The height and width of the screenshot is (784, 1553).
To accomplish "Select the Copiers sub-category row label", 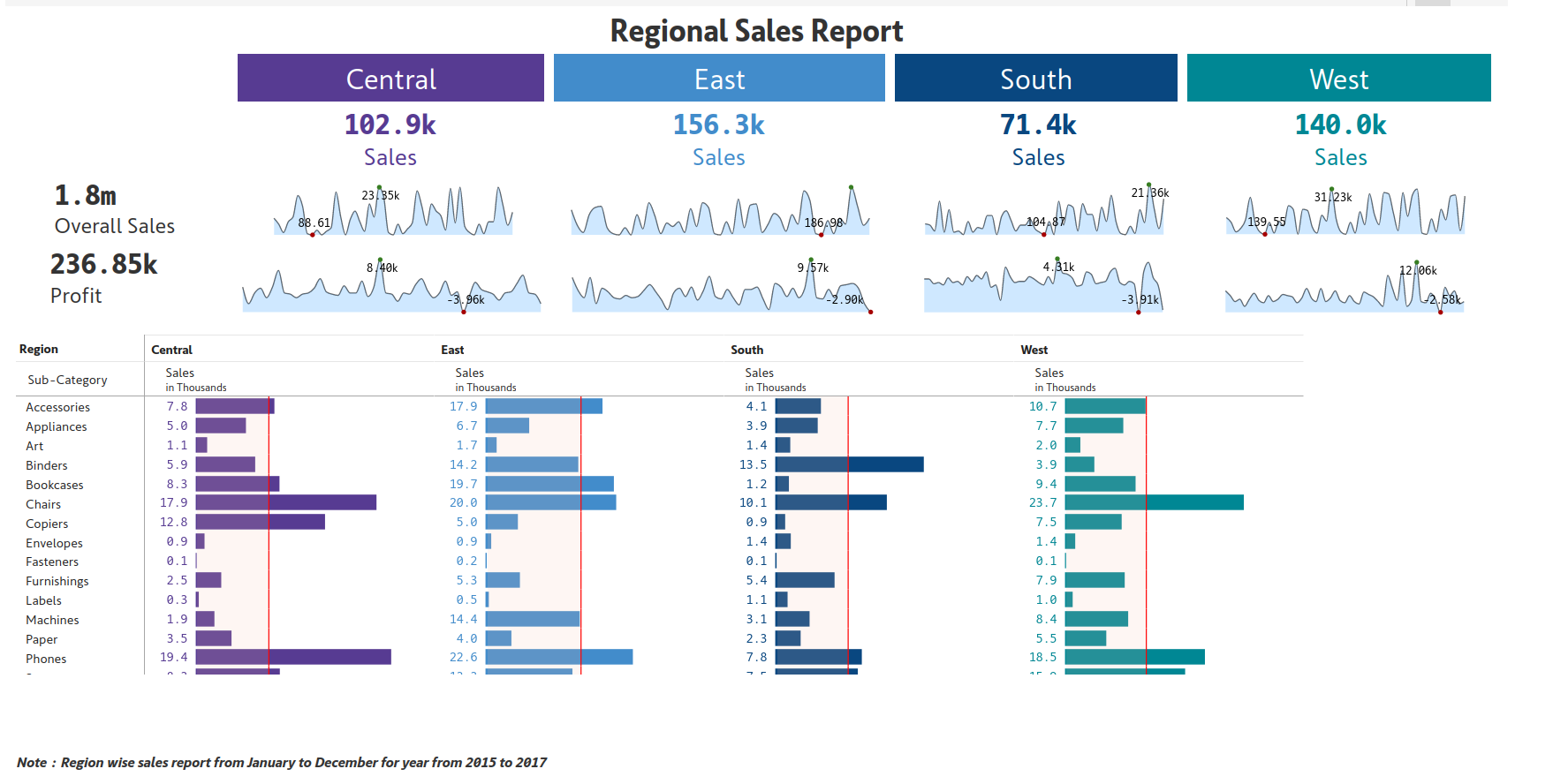I will click(47, 524).
